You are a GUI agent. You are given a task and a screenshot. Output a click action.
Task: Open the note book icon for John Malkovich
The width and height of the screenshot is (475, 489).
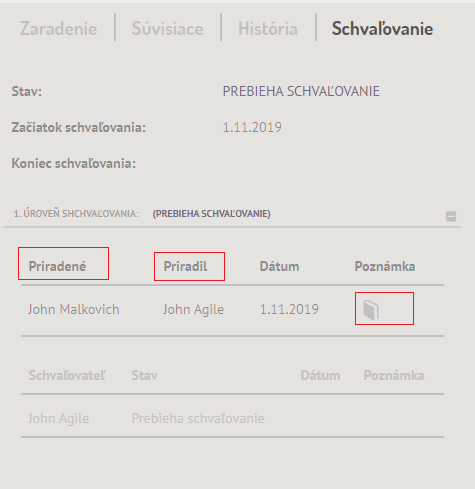click(x=371, y=310)
